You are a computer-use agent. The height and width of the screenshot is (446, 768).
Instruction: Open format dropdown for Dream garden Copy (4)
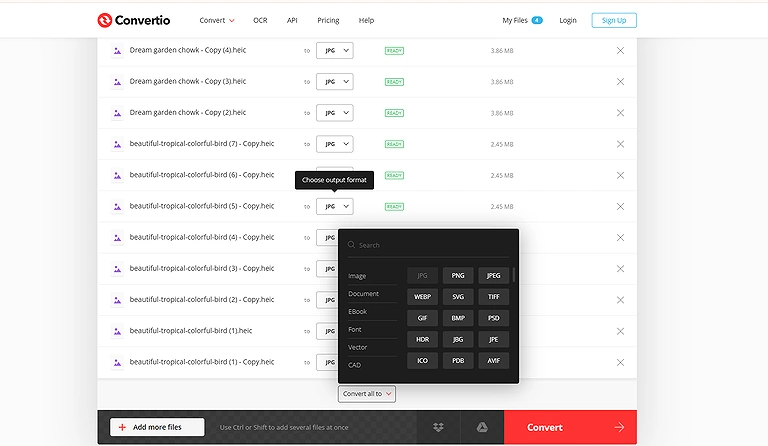pyautogui.click(x=335, y=50)
